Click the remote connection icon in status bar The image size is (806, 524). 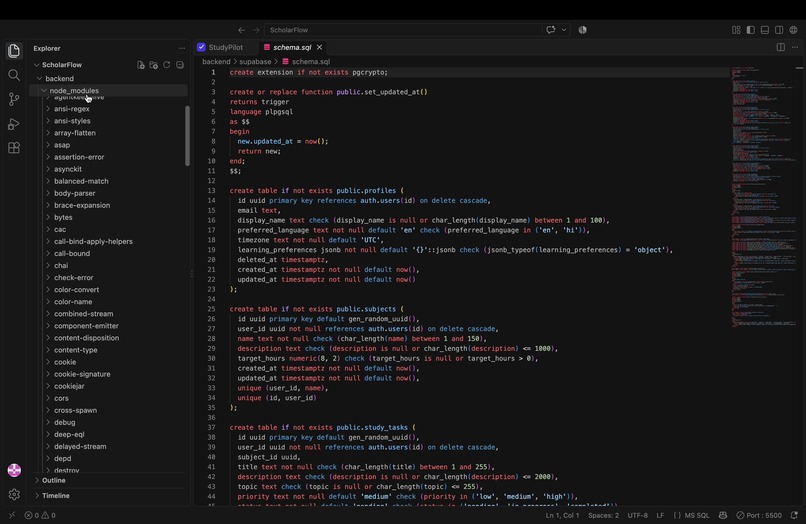tap(12, 515)
